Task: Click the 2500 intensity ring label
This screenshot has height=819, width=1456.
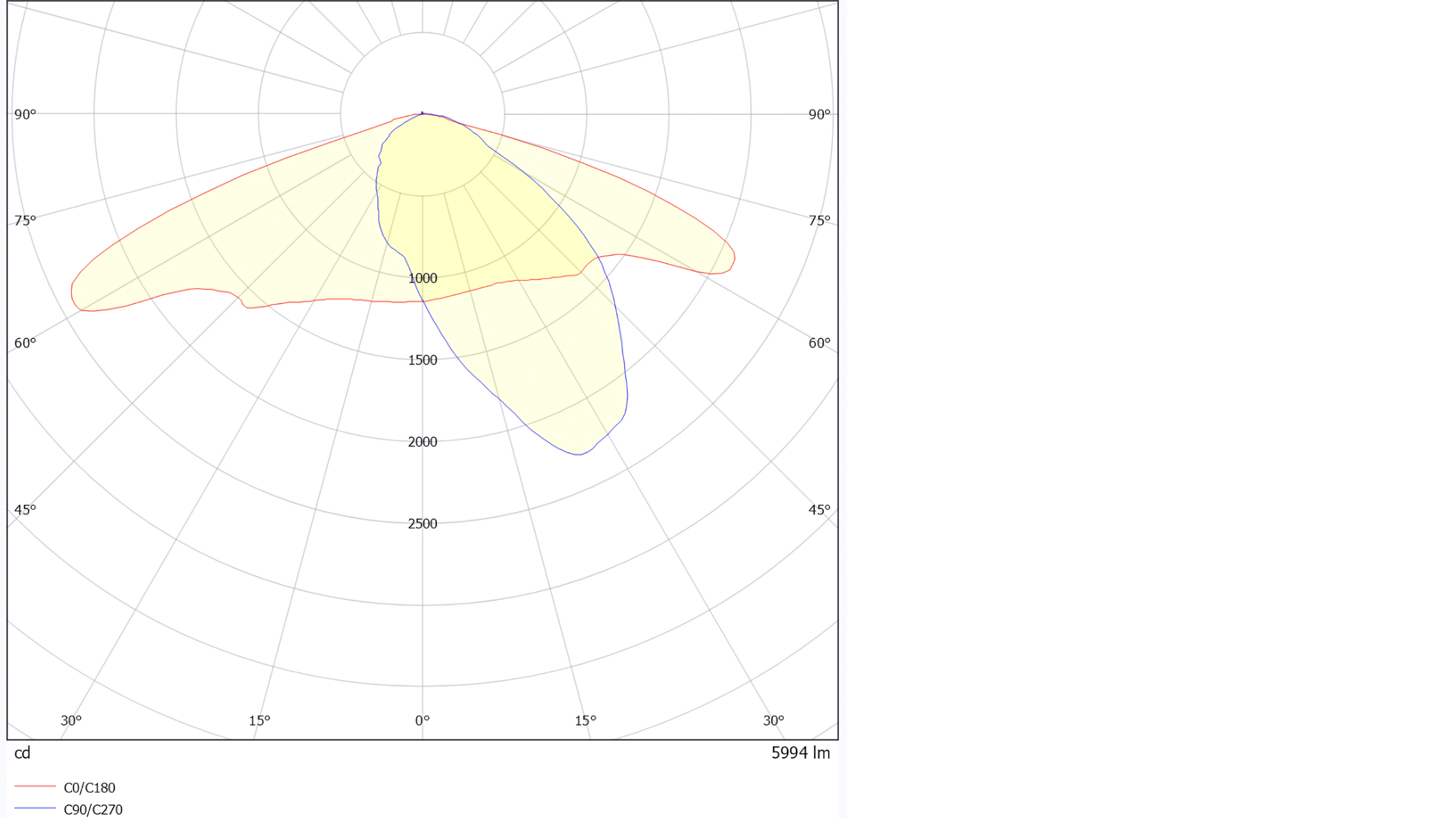Action: point(422,524)
